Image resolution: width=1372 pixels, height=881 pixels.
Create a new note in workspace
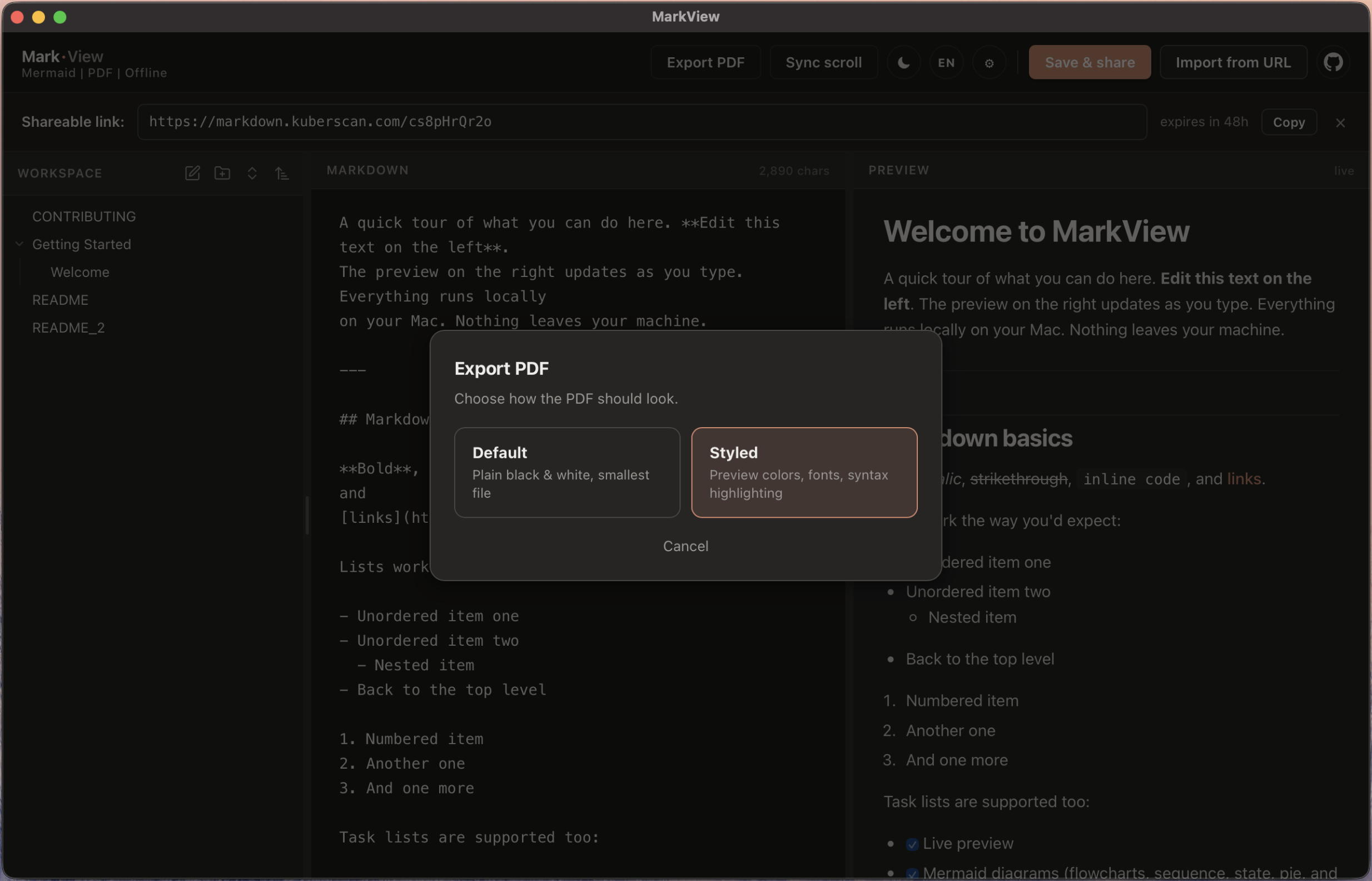(193, 173)
